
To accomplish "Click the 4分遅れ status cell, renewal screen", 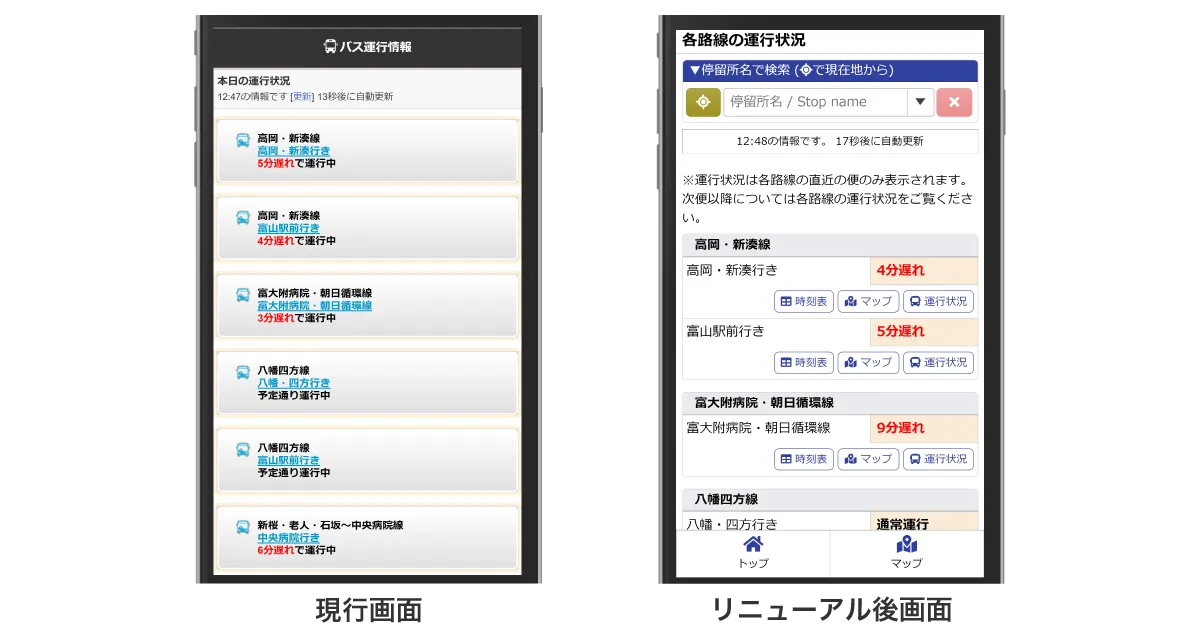I will coord(923,271).
